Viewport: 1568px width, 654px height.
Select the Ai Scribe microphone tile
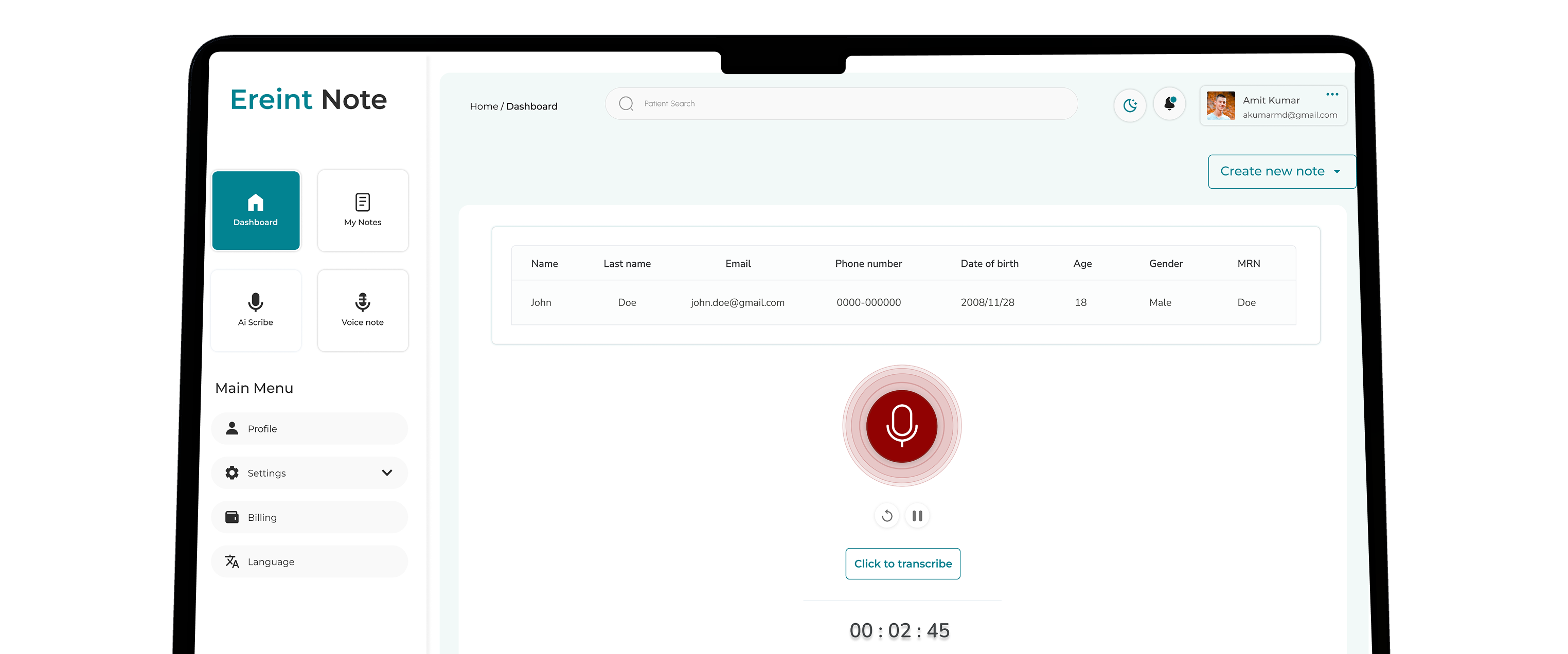point(256,310)
